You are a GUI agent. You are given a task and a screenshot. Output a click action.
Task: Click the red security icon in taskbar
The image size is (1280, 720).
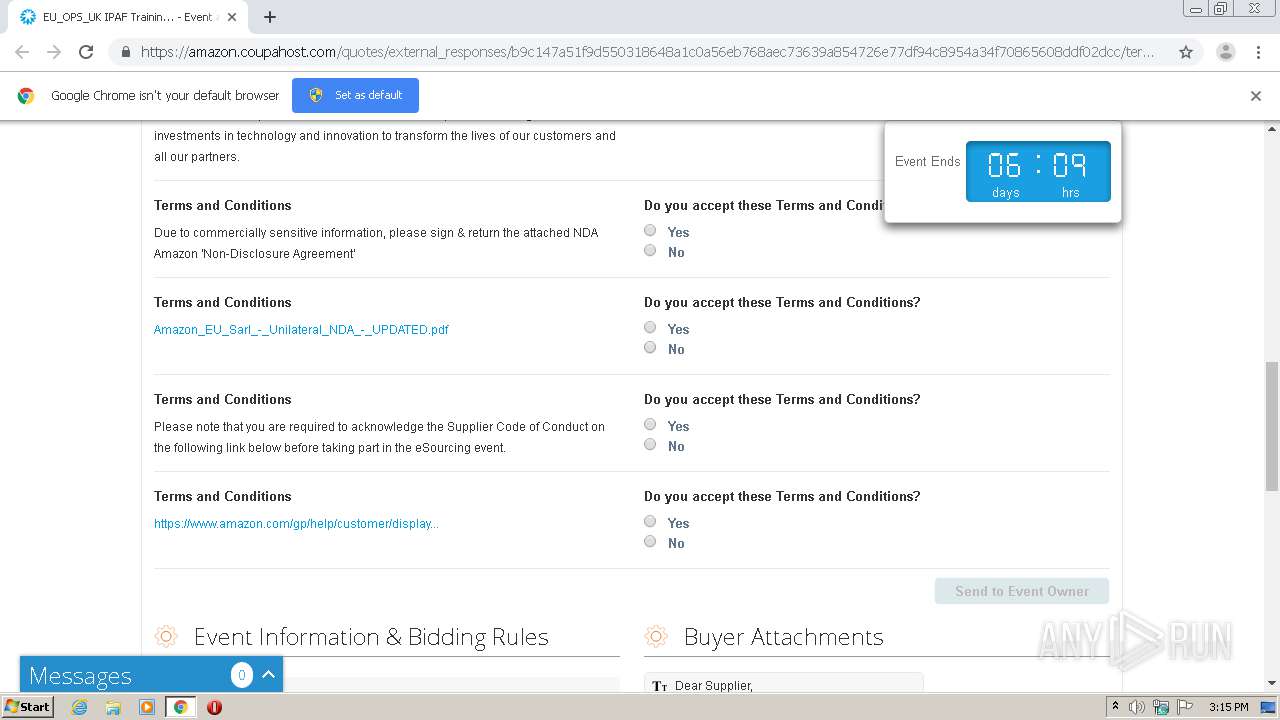[214, 707]
